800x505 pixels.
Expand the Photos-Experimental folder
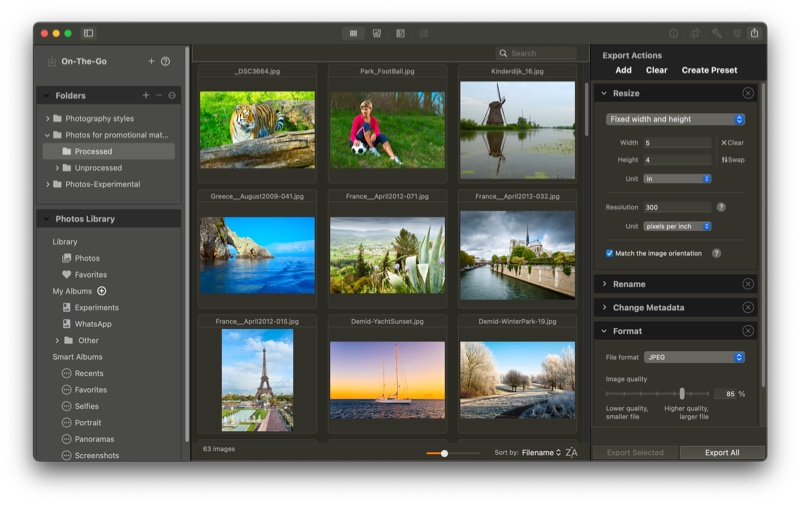point(47,184)
